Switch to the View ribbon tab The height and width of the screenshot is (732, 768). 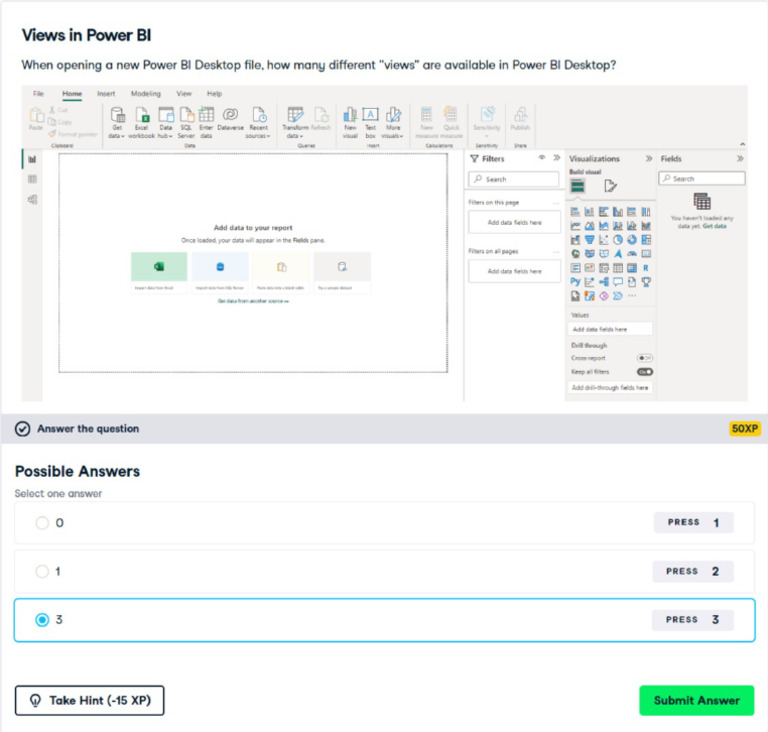184,94
